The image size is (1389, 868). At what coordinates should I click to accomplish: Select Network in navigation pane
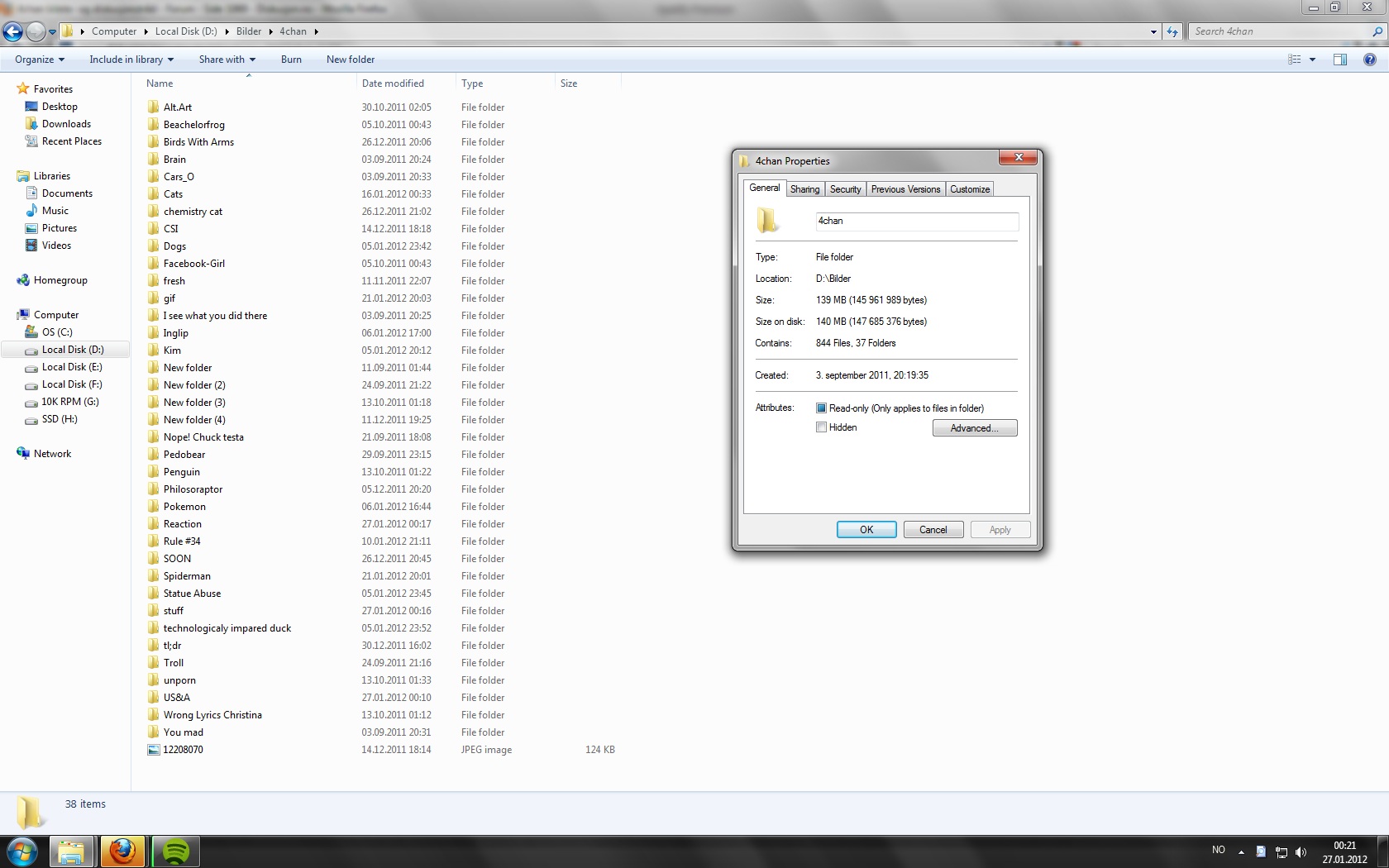pos(52,454)
